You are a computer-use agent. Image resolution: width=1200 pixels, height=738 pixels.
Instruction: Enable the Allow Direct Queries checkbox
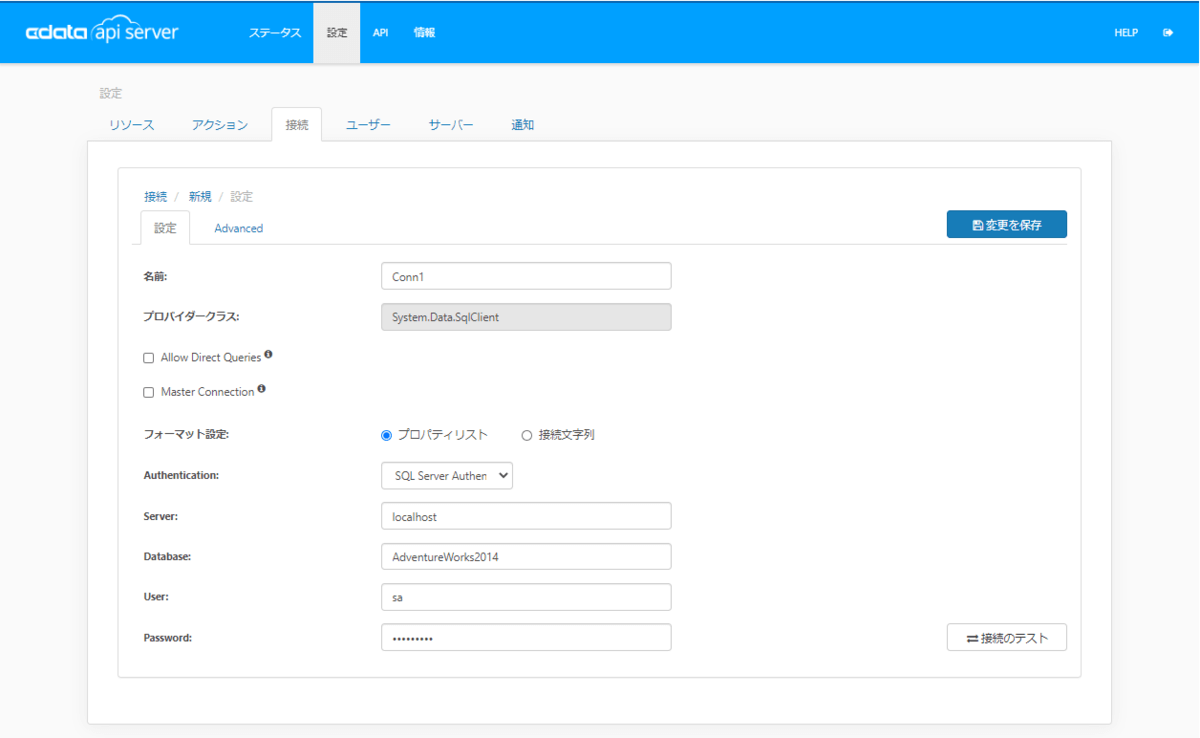pyautogui.click(x=149, y=358)
